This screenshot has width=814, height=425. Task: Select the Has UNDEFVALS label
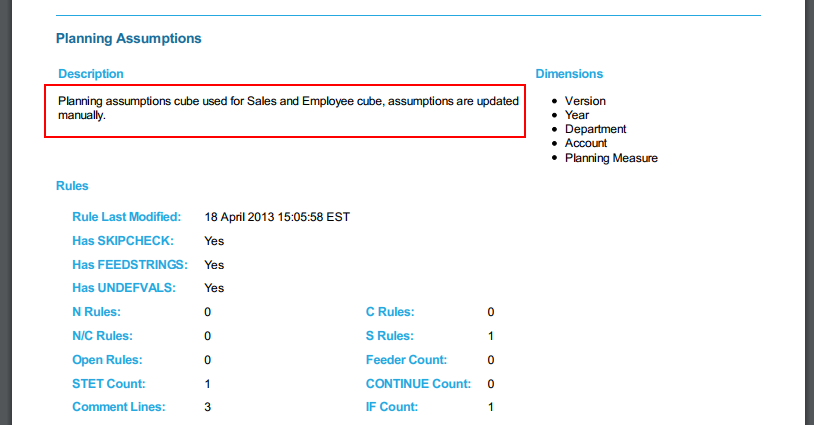coord(124,288)
